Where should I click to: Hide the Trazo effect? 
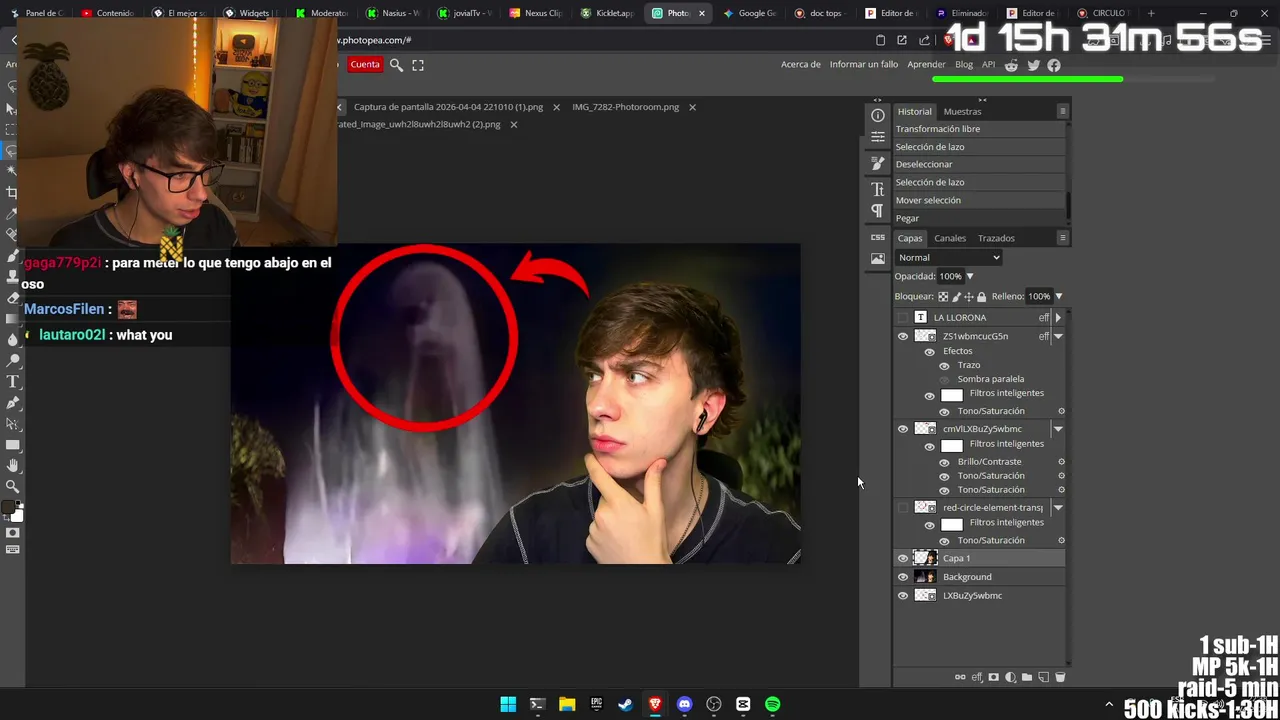coord(944,365)
